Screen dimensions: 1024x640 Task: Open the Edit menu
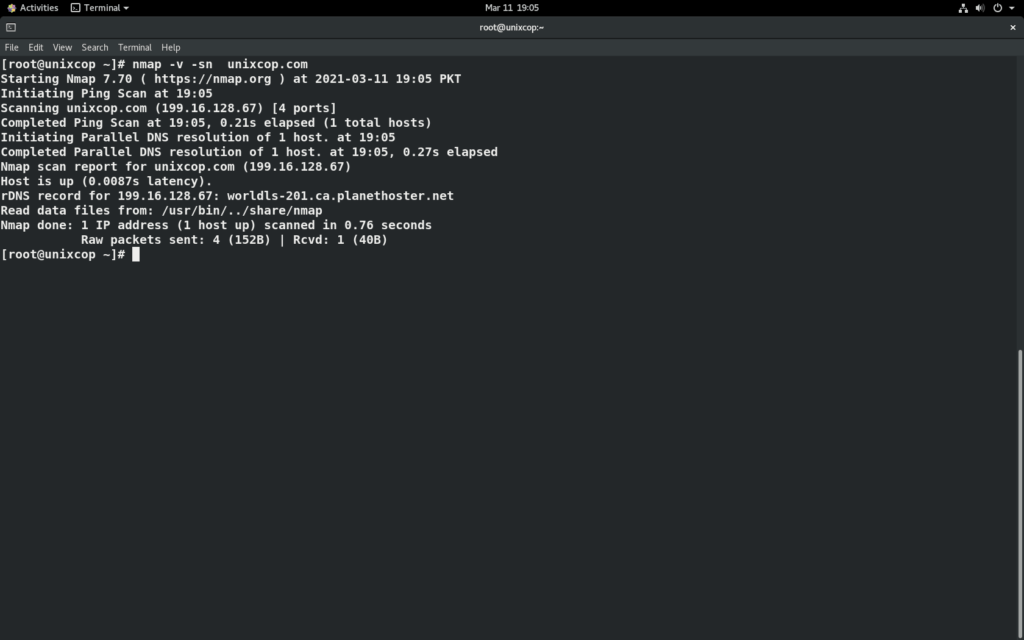coord(35,48)
